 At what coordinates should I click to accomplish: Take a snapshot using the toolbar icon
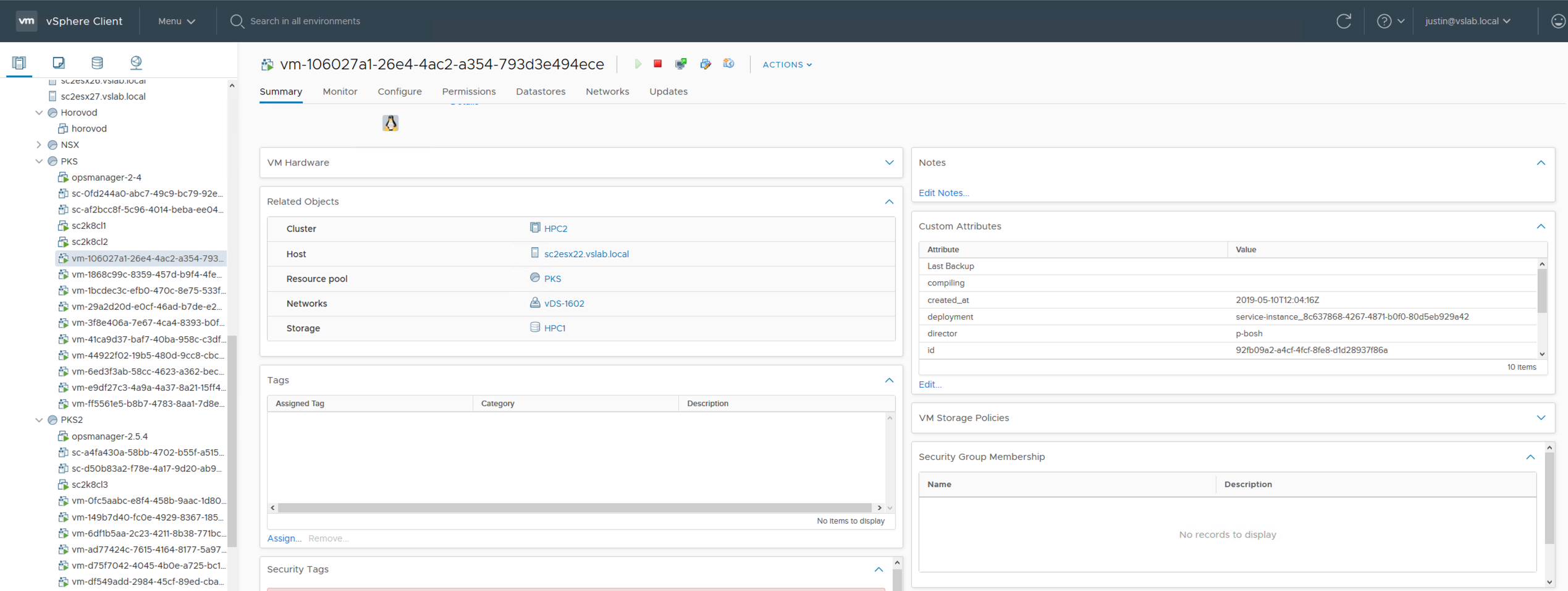click(x=729, y=64)
